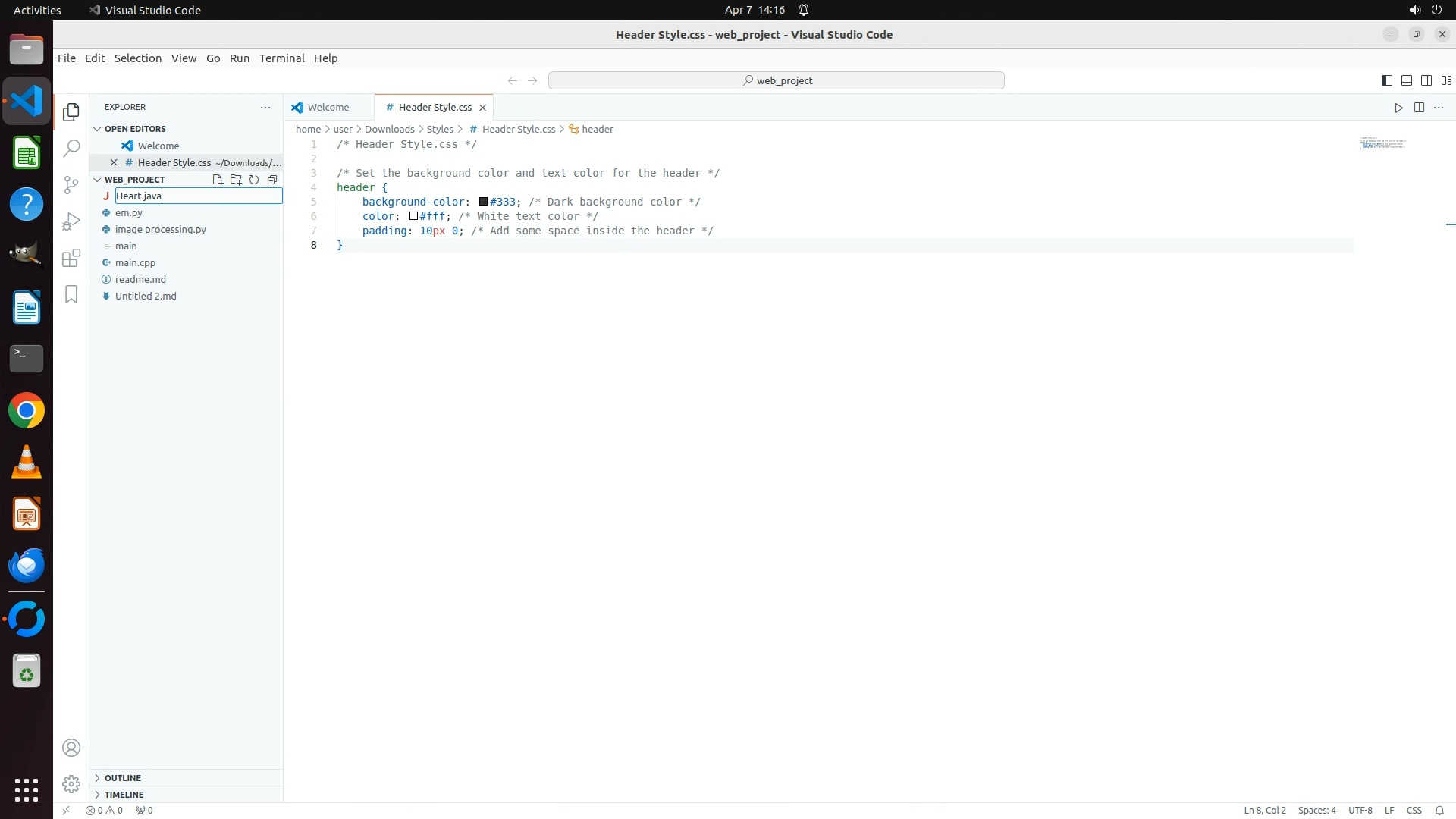Image resolution: width=1456 pixels, height=819 pixels.
Task: Toggle the bottom panel visibility
Action: point(1406,80)
